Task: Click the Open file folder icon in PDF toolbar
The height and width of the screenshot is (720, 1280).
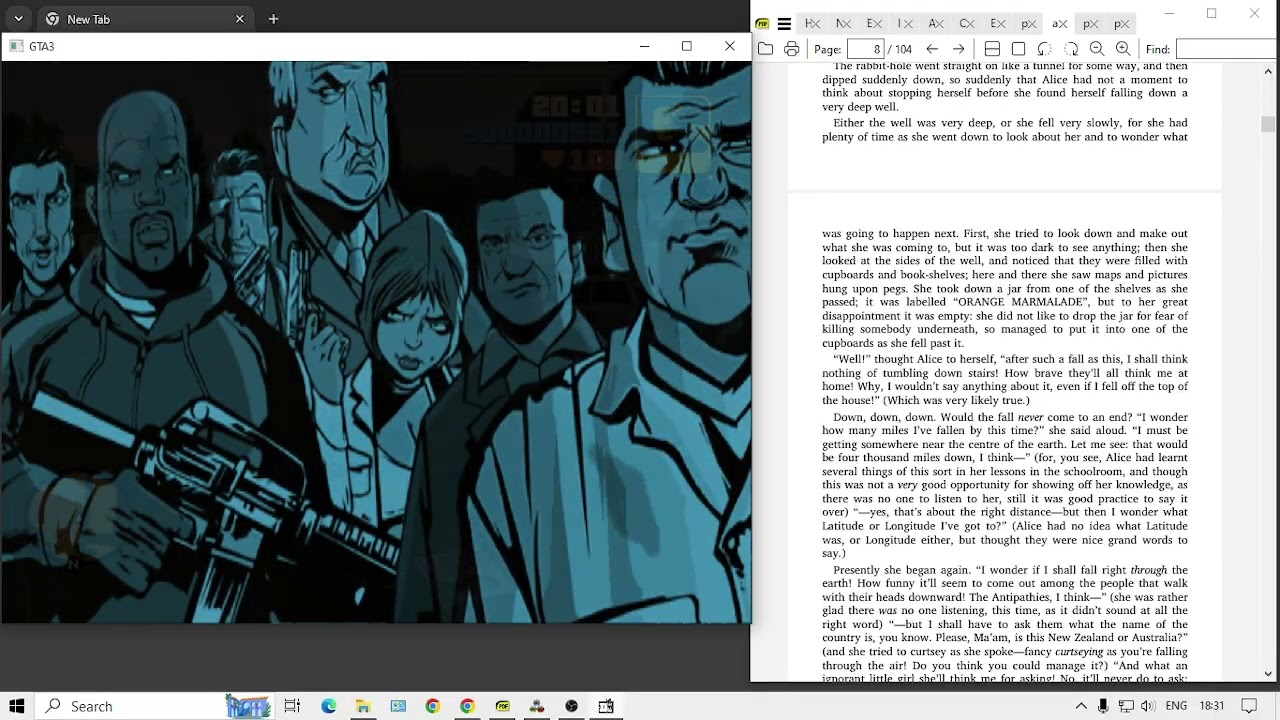Action: tap(765, 49)
